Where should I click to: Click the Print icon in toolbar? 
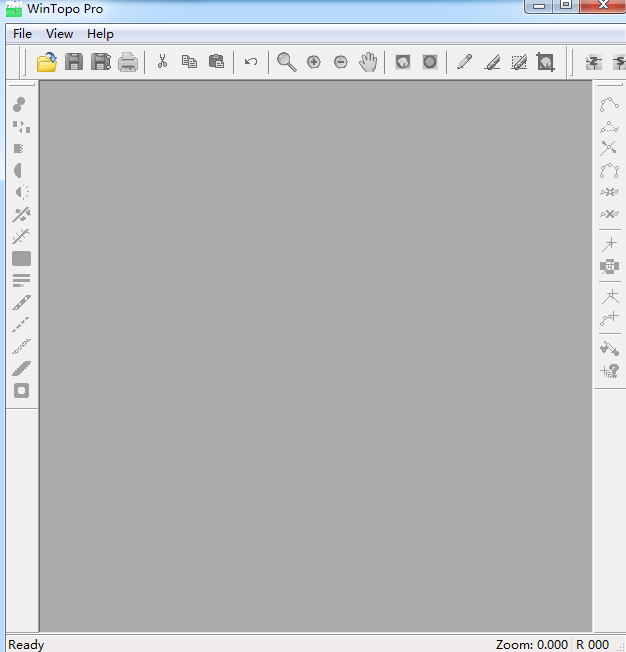pyautogui.click(x=128, y=62)
